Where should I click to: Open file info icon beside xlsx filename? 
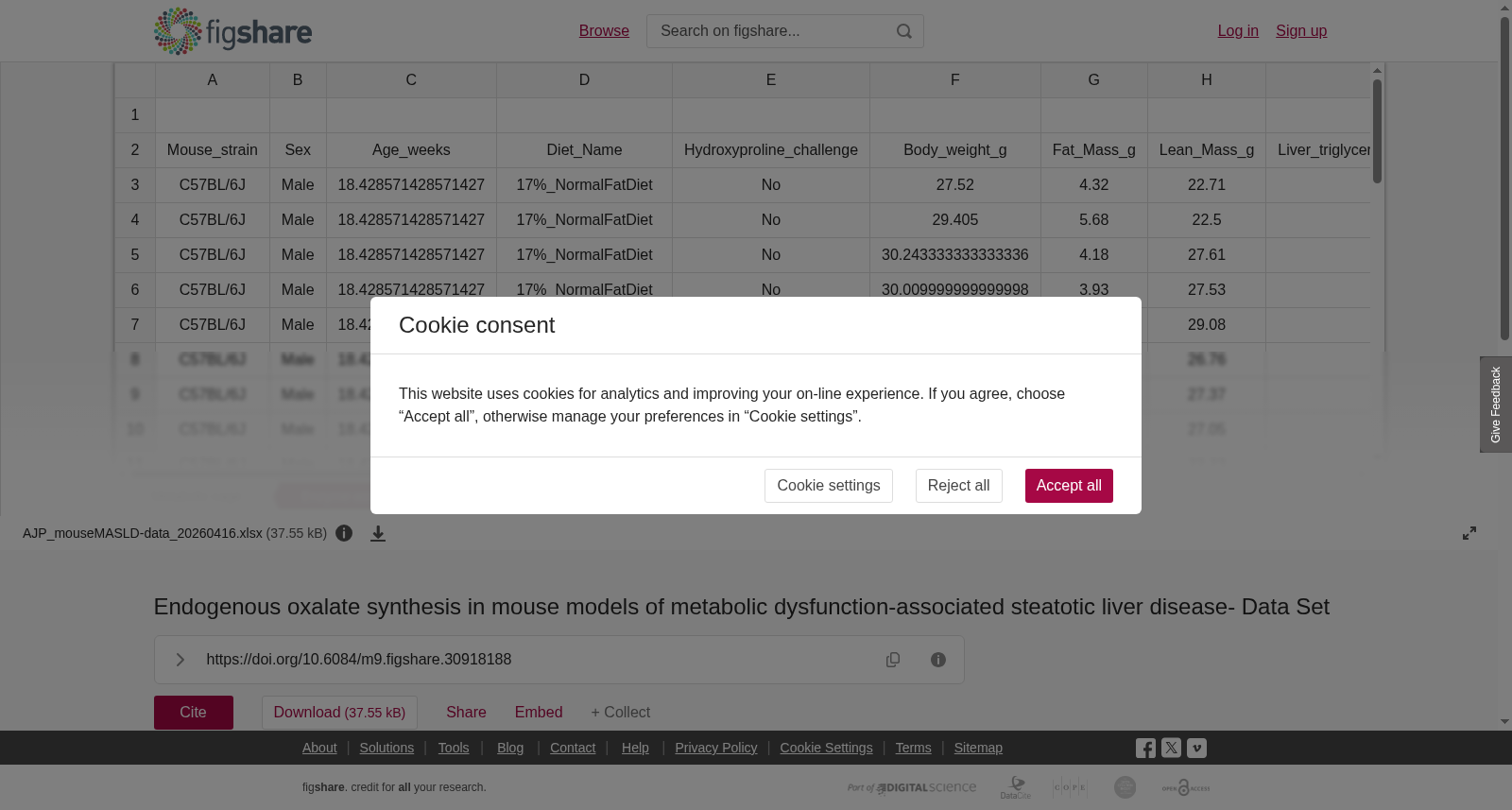click(x=344, y=533)
